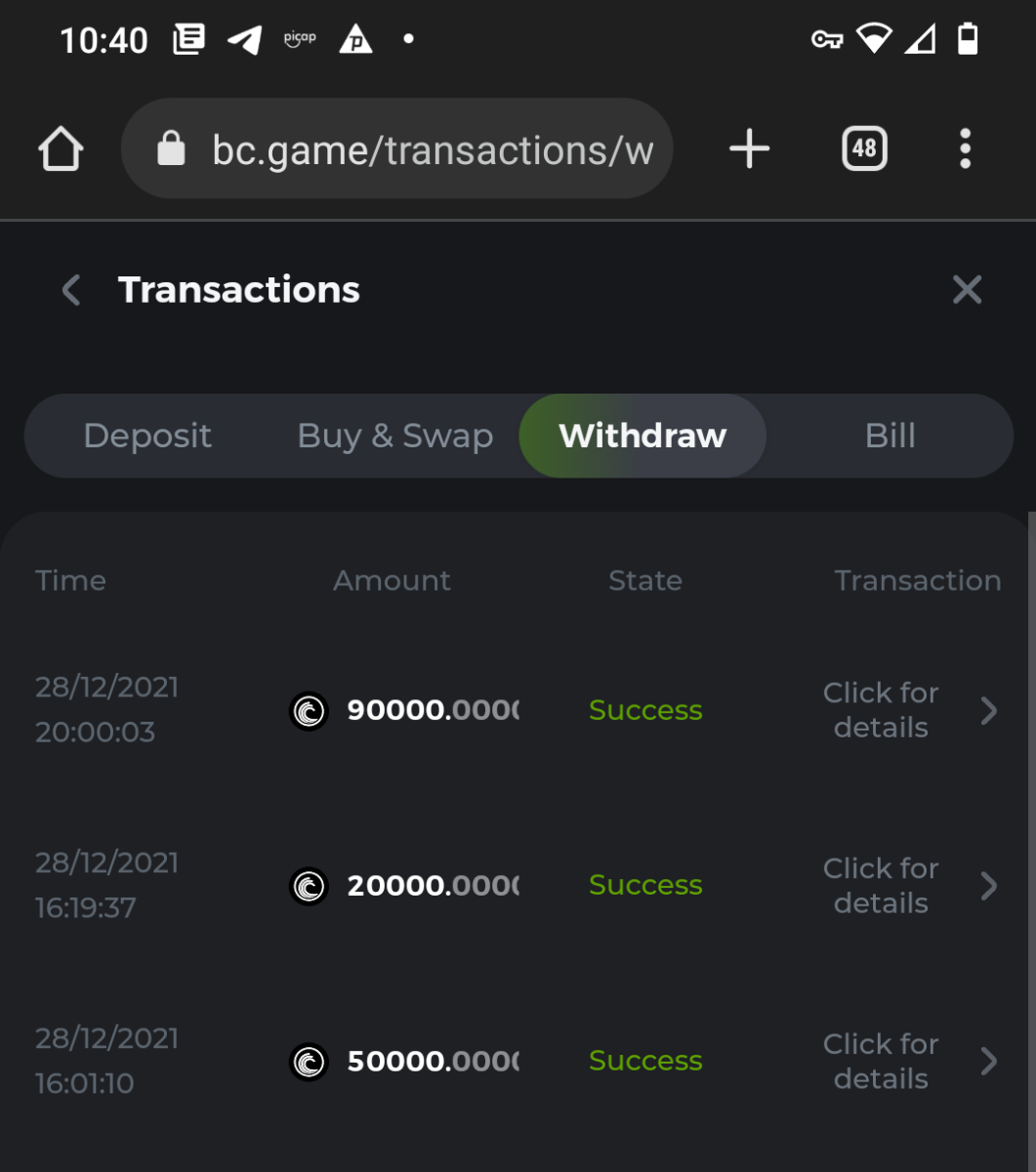Close the Transactions panel
This screenshot has width=1036, height=1172.
(x=967, y=290)
